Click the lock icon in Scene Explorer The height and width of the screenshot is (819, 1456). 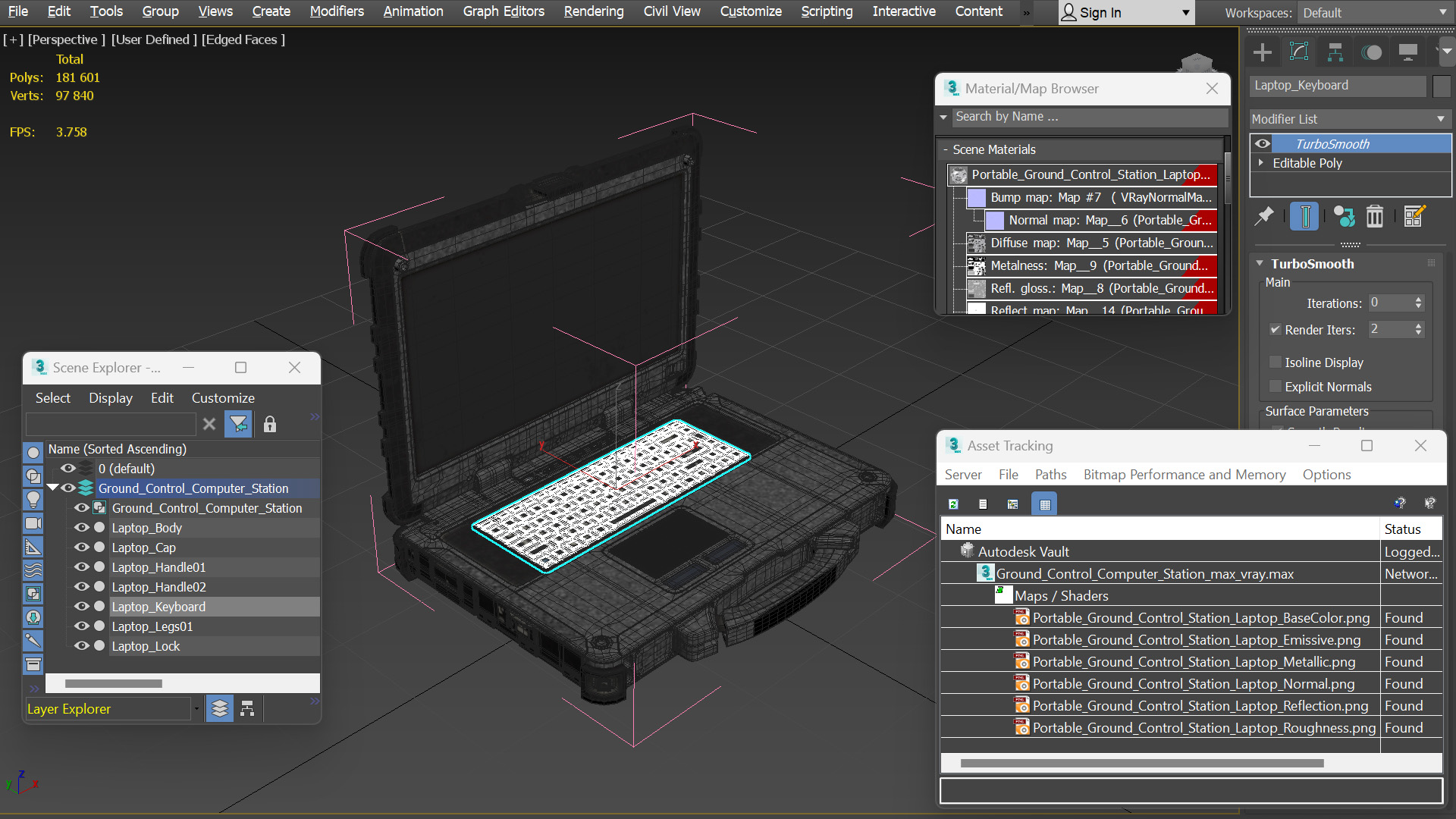click(270, 424)
